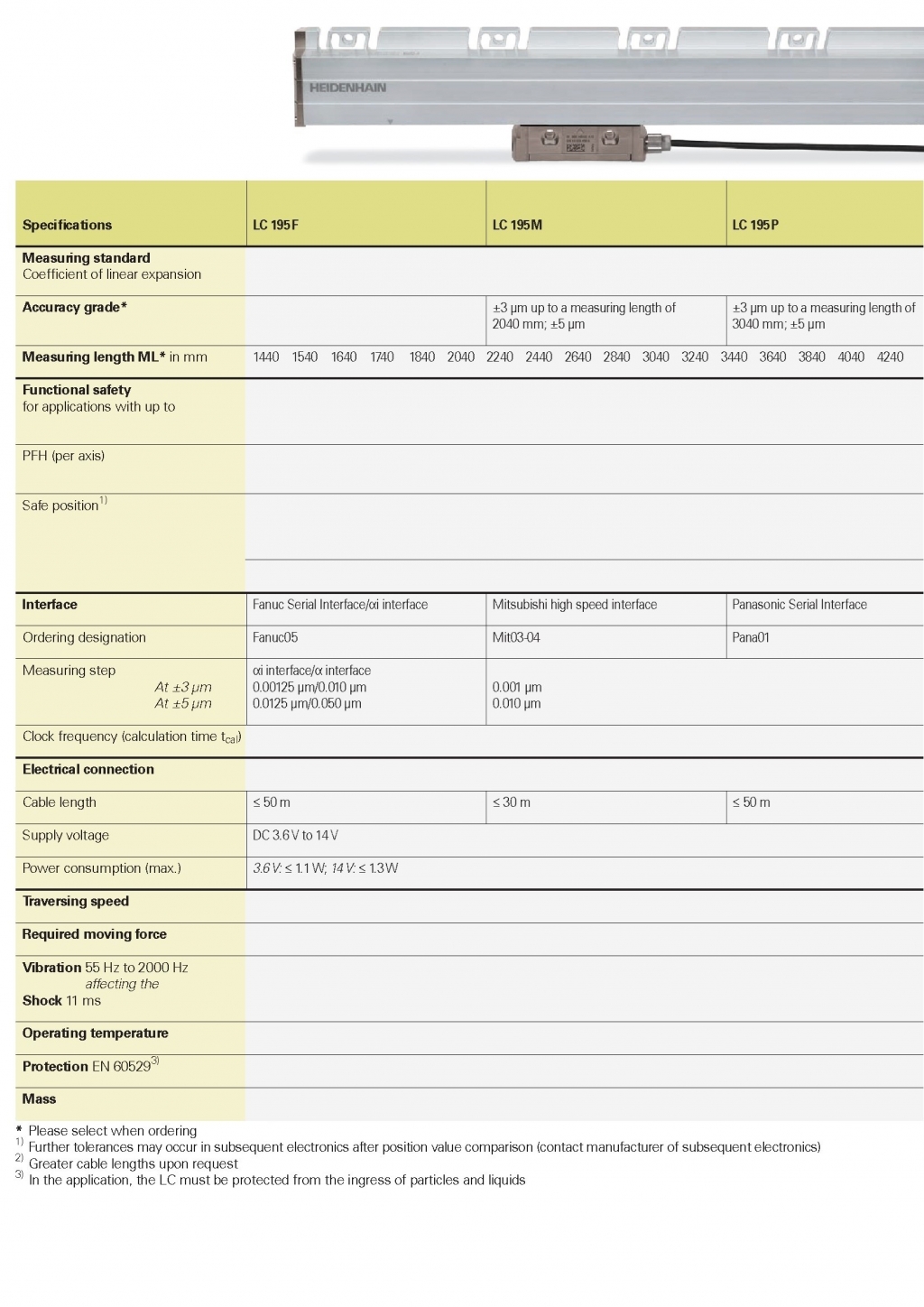
Task: Click the 'Measuring standard' row label
Action: [87, 258]
